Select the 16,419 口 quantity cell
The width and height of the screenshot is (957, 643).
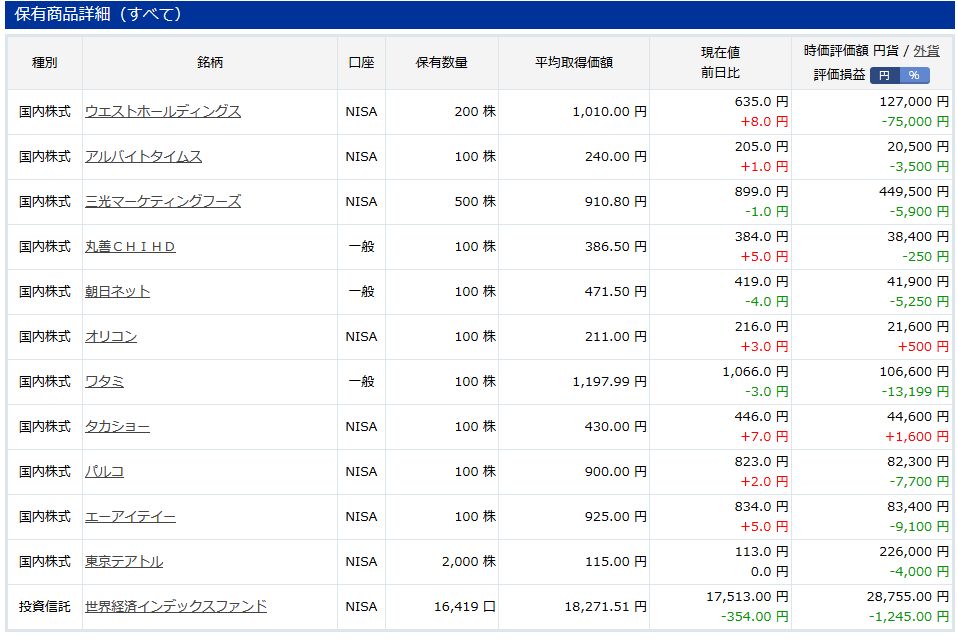(464, 606)
